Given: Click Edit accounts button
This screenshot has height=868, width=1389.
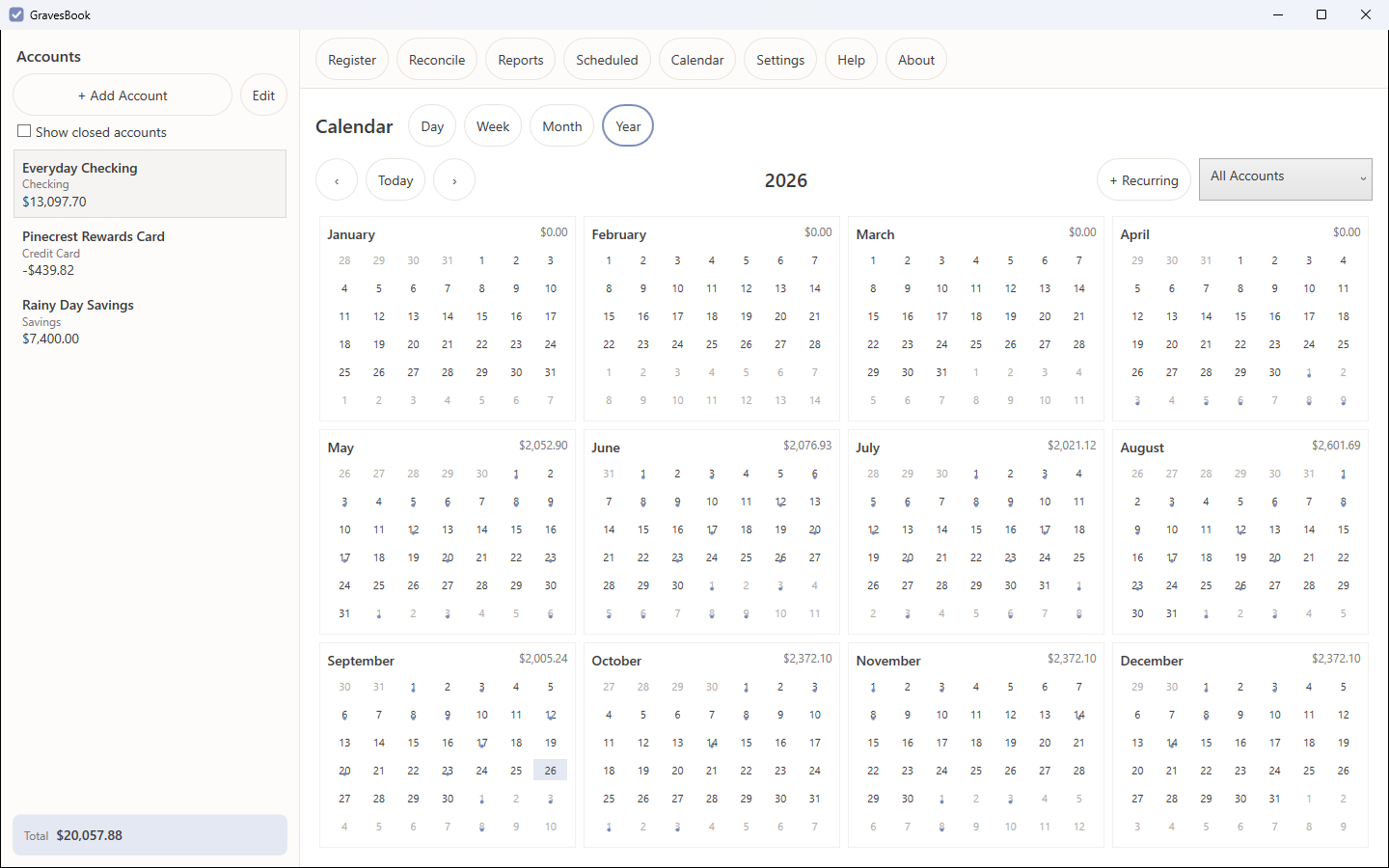Looking at the screenshot, I should (x=263, y=95).
